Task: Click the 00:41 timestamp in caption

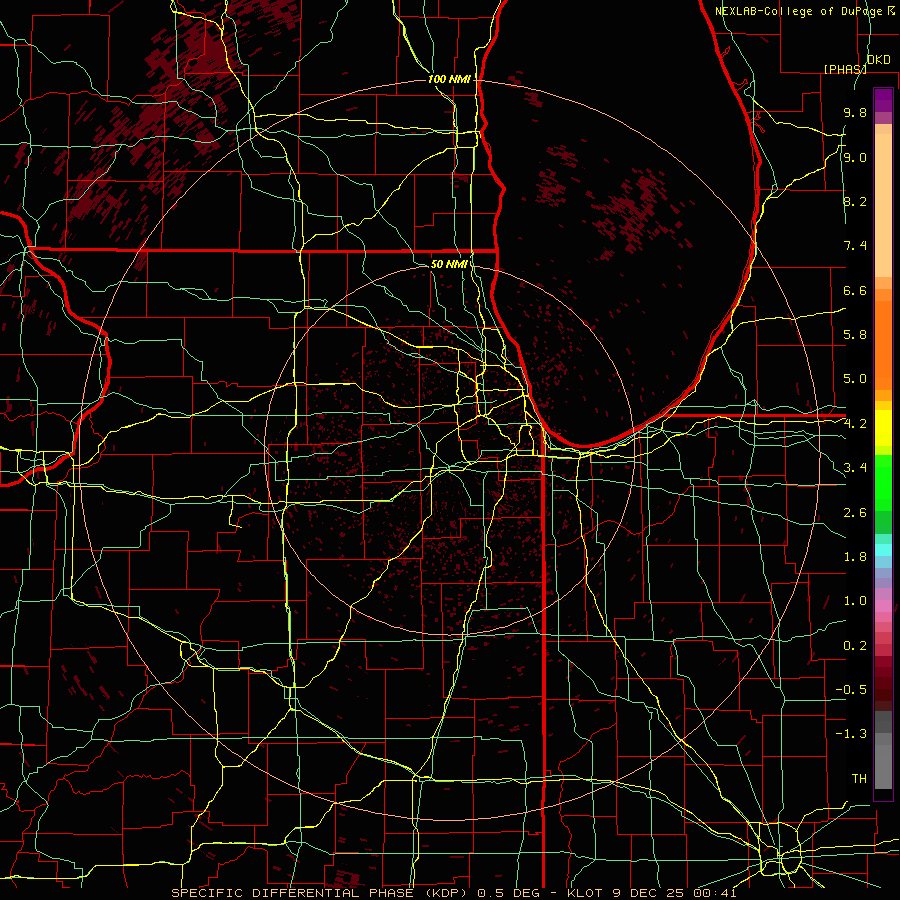Action: pyautogui.click(x=717, y=893)
